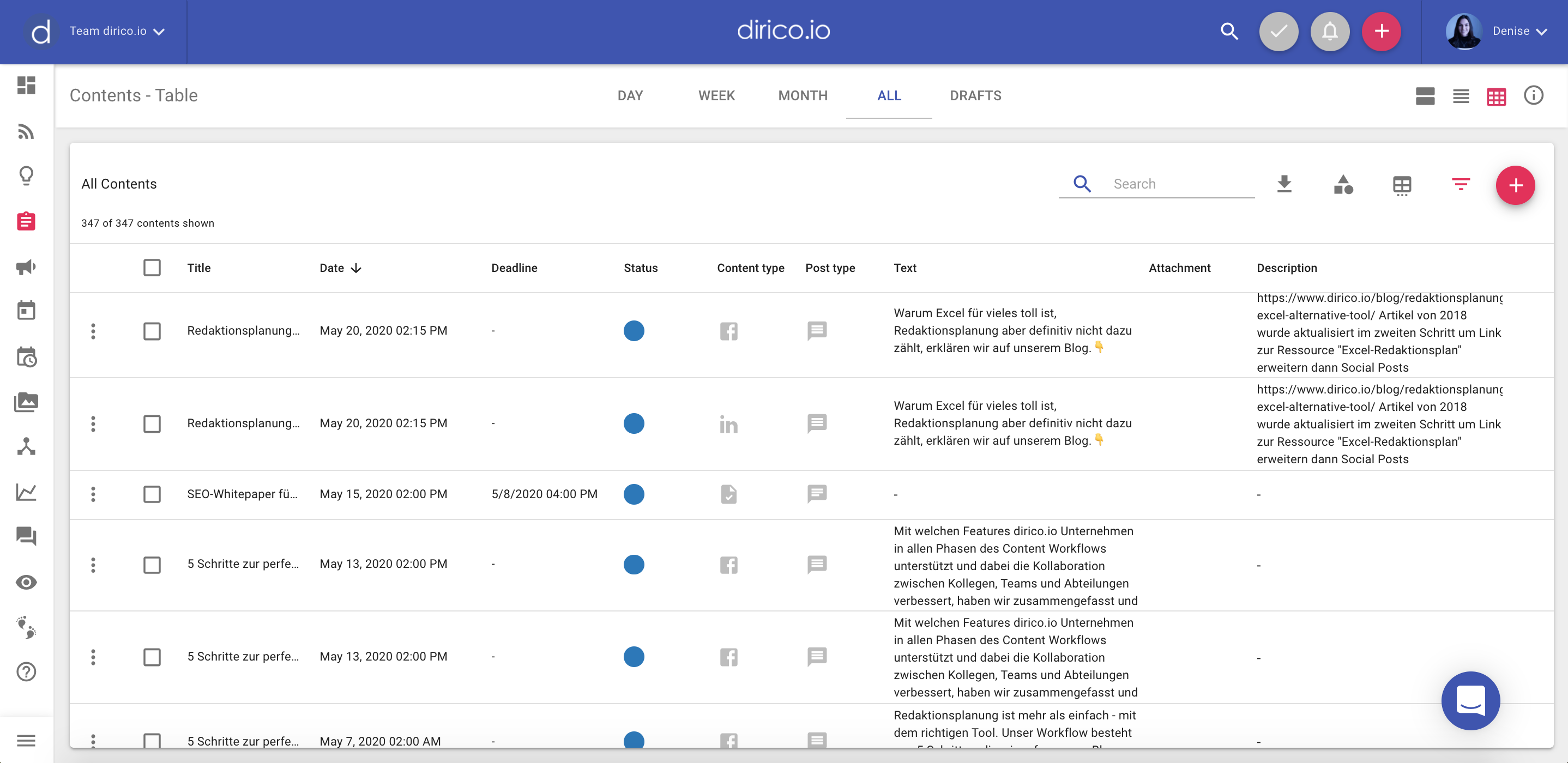Open the Media library image icon
The width and height of the screenshot is (1568, 763).
click(x=26, y=402)
